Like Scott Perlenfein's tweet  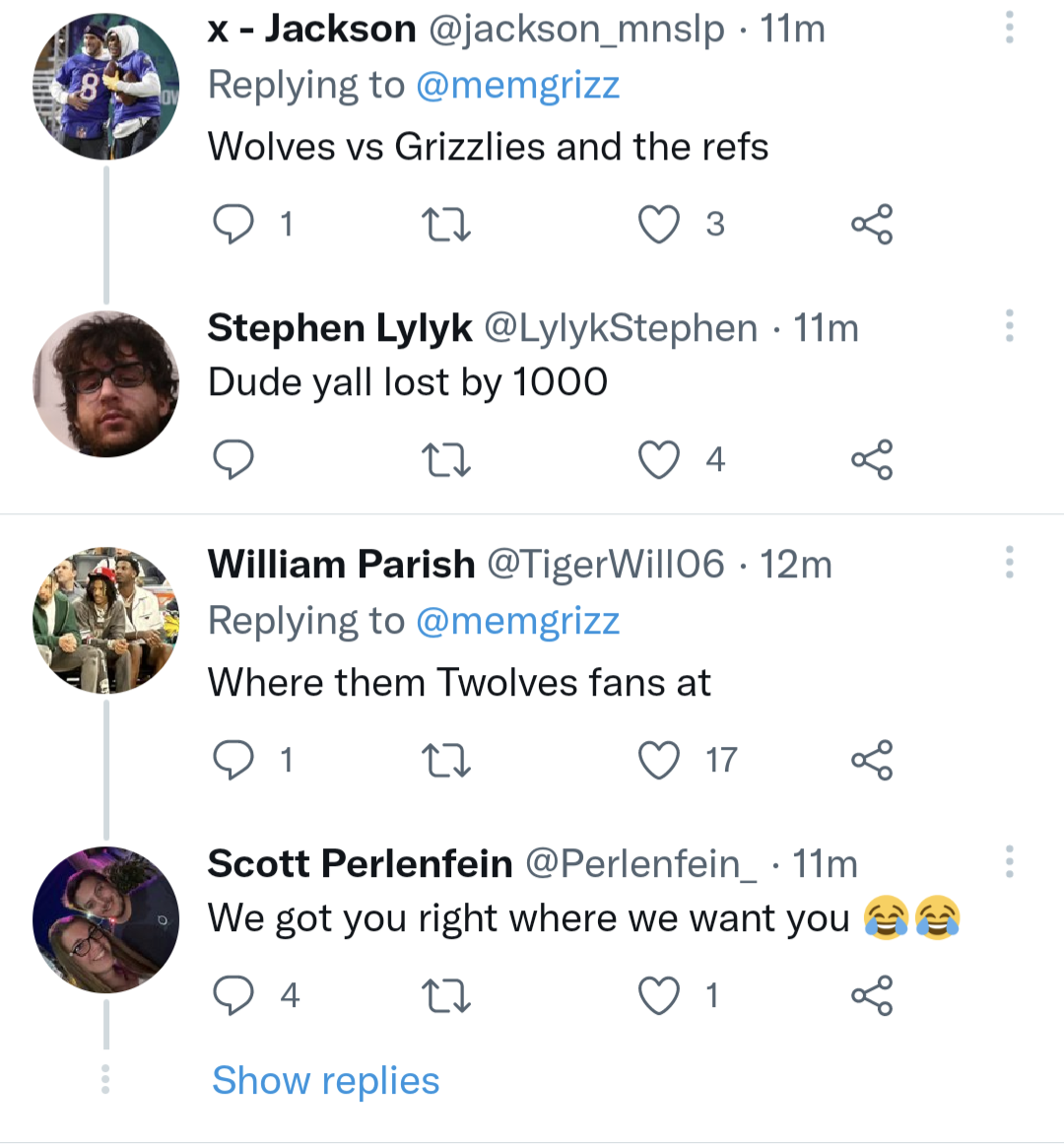coord(658,995)
